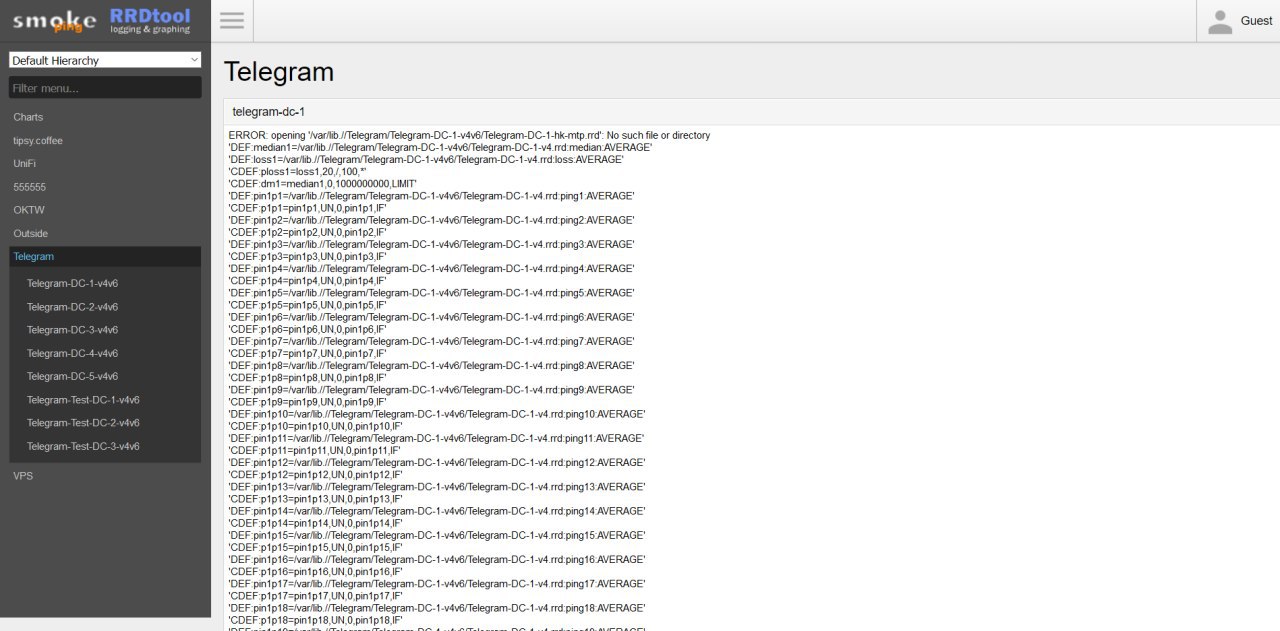Select UniFi in sidebar menu

click(x=24, y=164)
